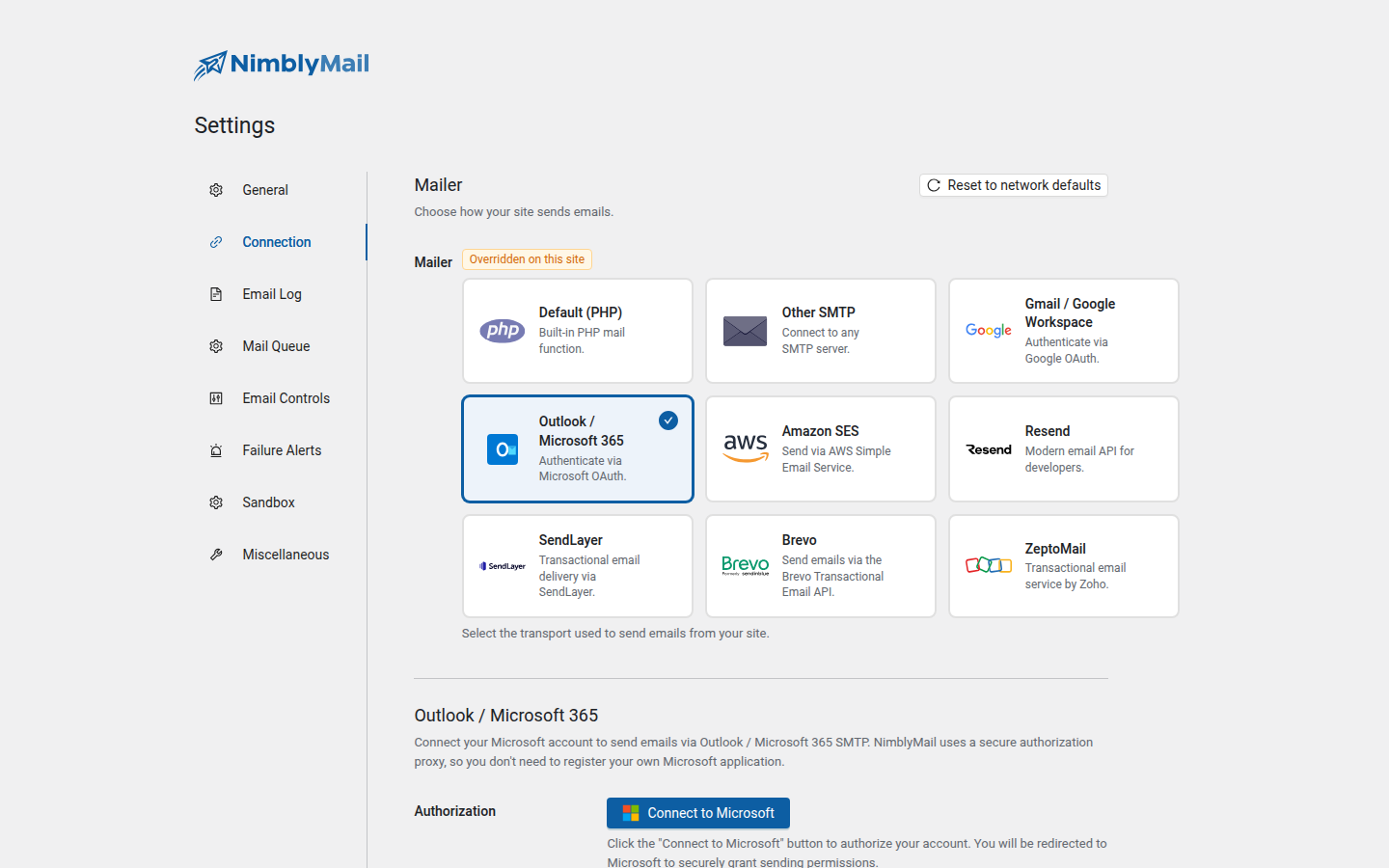Select the Gmail / Google Workspace title

pyautogui.click(x=1070, y=312)
